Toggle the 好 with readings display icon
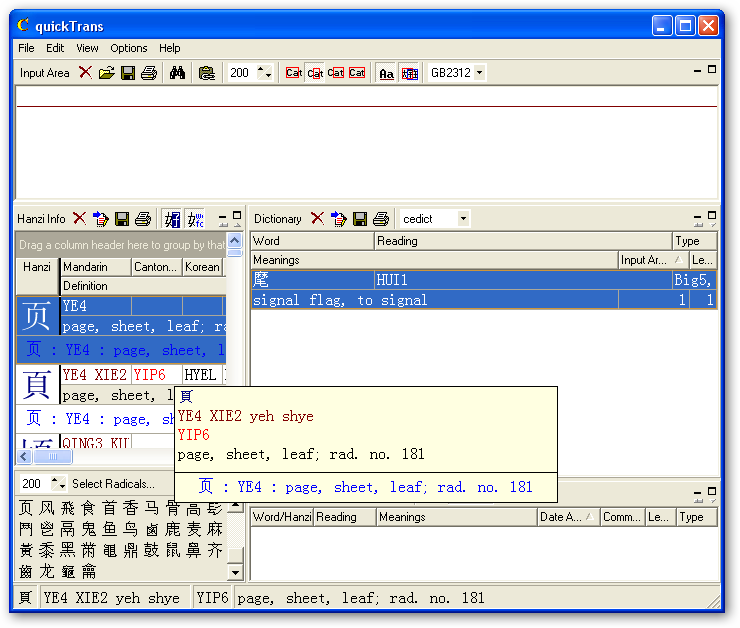The width and height of the screenshot is (740, 628). click(x=195, y=219)
